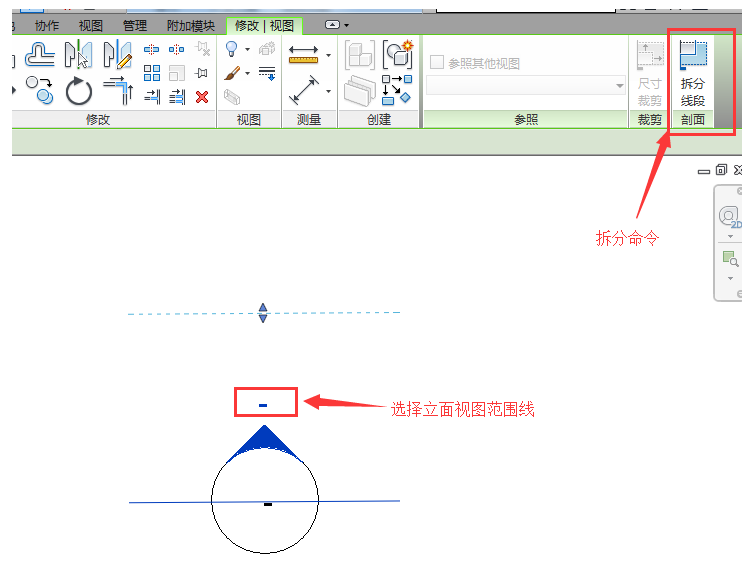
Task: Click the 拆分线段 (Split Segment) tool
Action: [x=692, y=73]
